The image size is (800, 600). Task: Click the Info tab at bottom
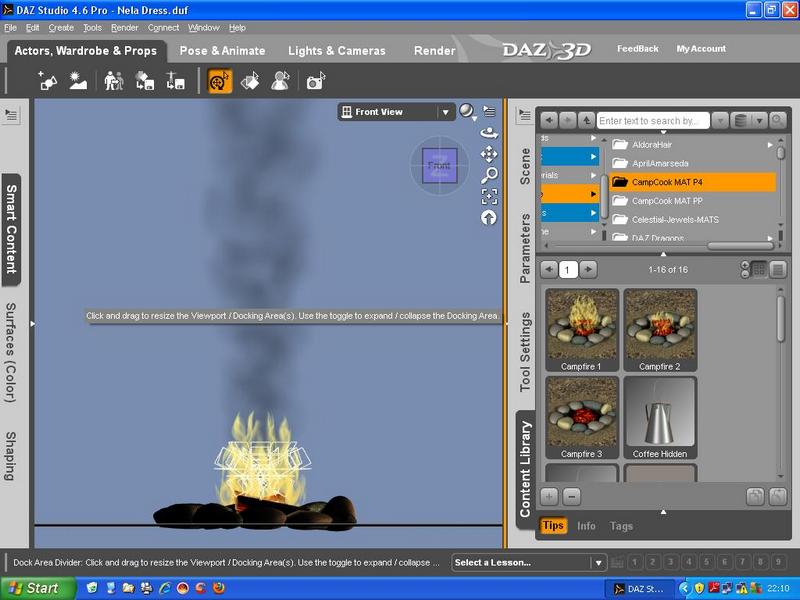[586, 526]
